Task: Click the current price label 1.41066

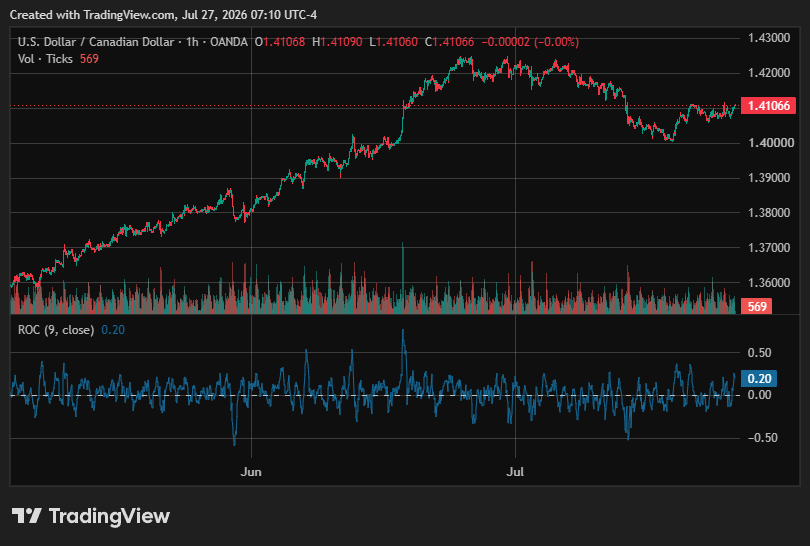Action: click(x=769, y=106)
